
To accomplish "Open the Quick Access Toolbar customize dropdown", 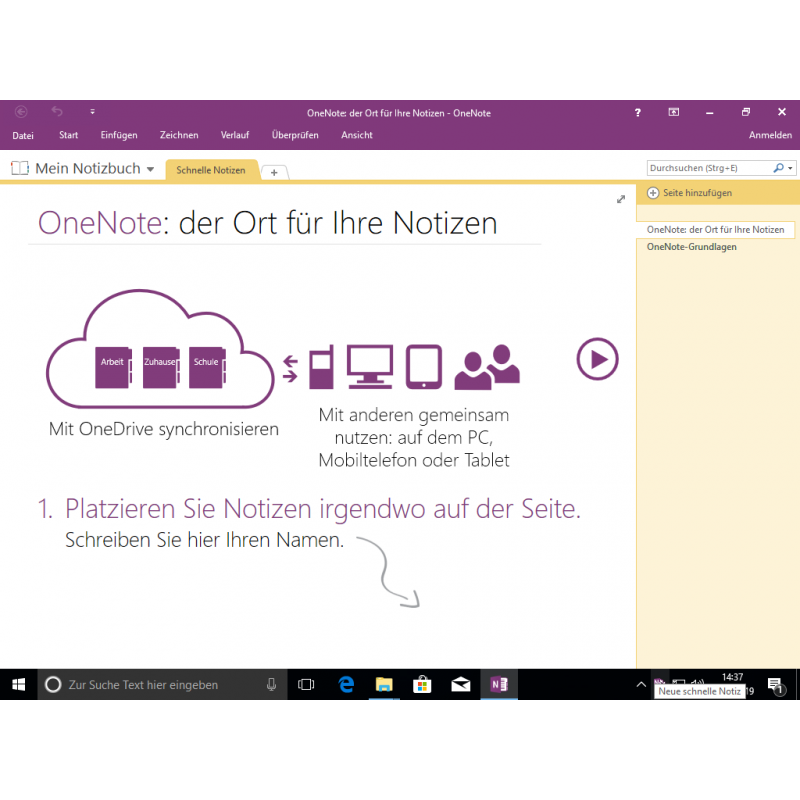I will pos(92,112).
